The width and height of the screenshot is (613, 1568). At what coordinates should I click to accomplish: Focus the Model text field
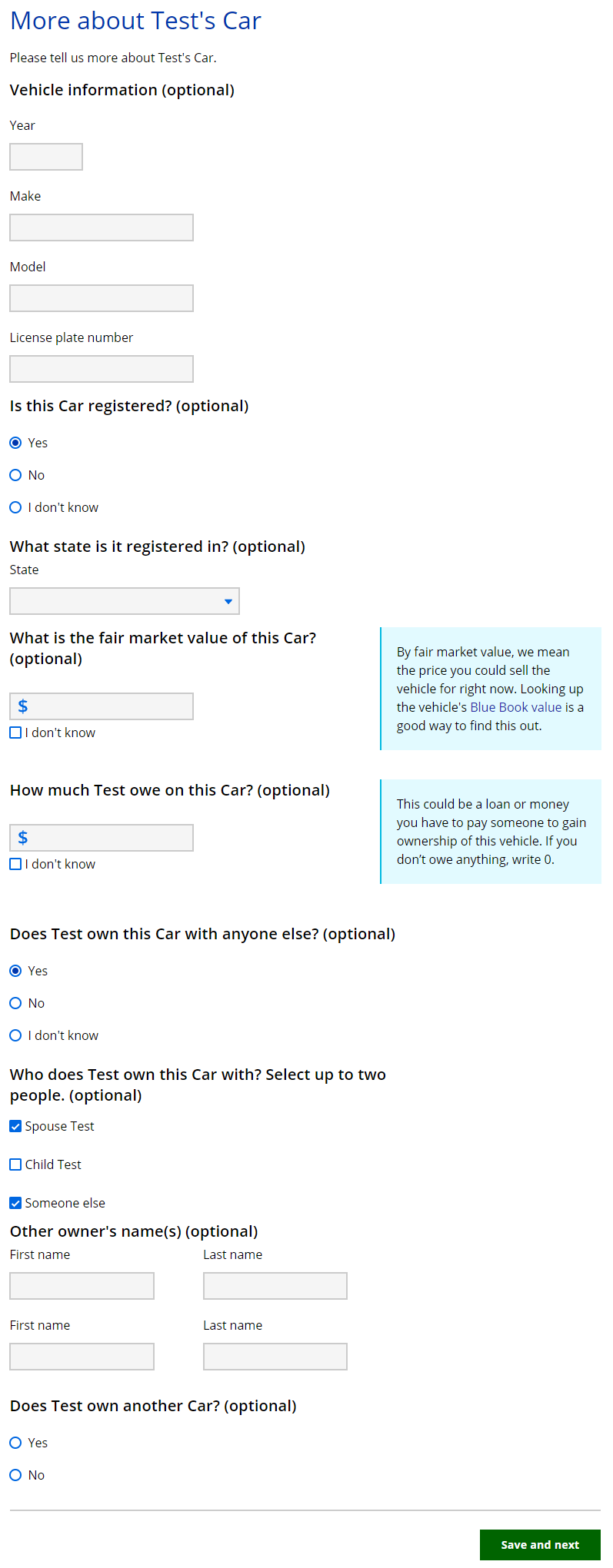(102, 298)
